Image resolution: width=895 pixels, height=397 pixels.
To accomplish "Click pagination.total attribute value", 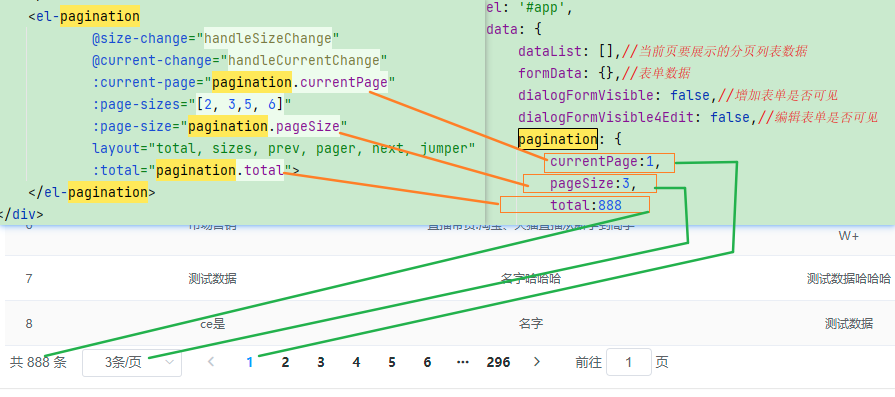I will (220, 170).
